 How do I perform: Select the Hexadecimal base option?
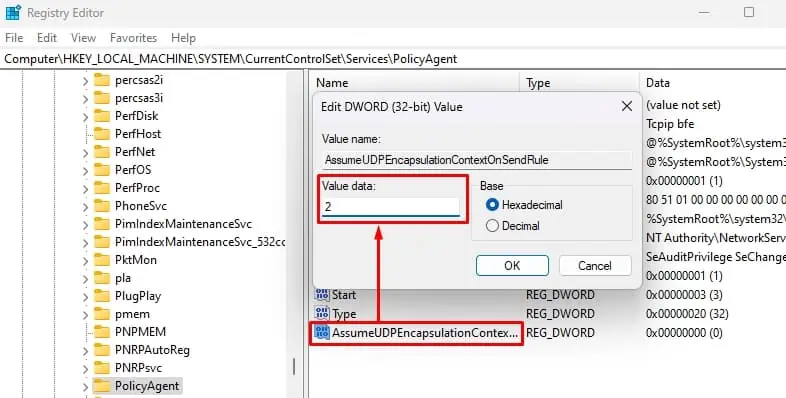click(492, 205)
